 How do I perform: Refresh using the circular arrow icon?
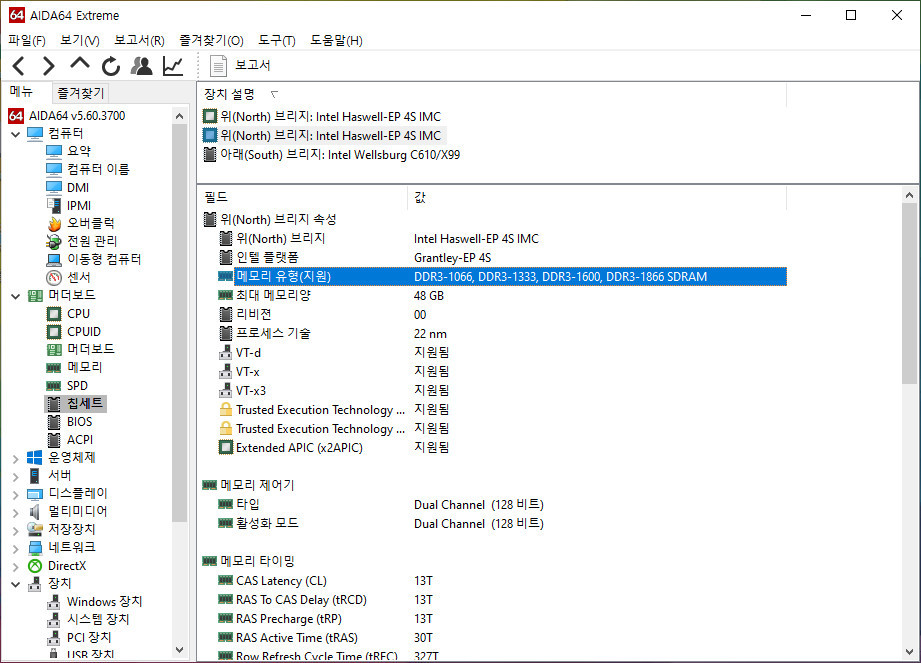[x=110, y=66]
